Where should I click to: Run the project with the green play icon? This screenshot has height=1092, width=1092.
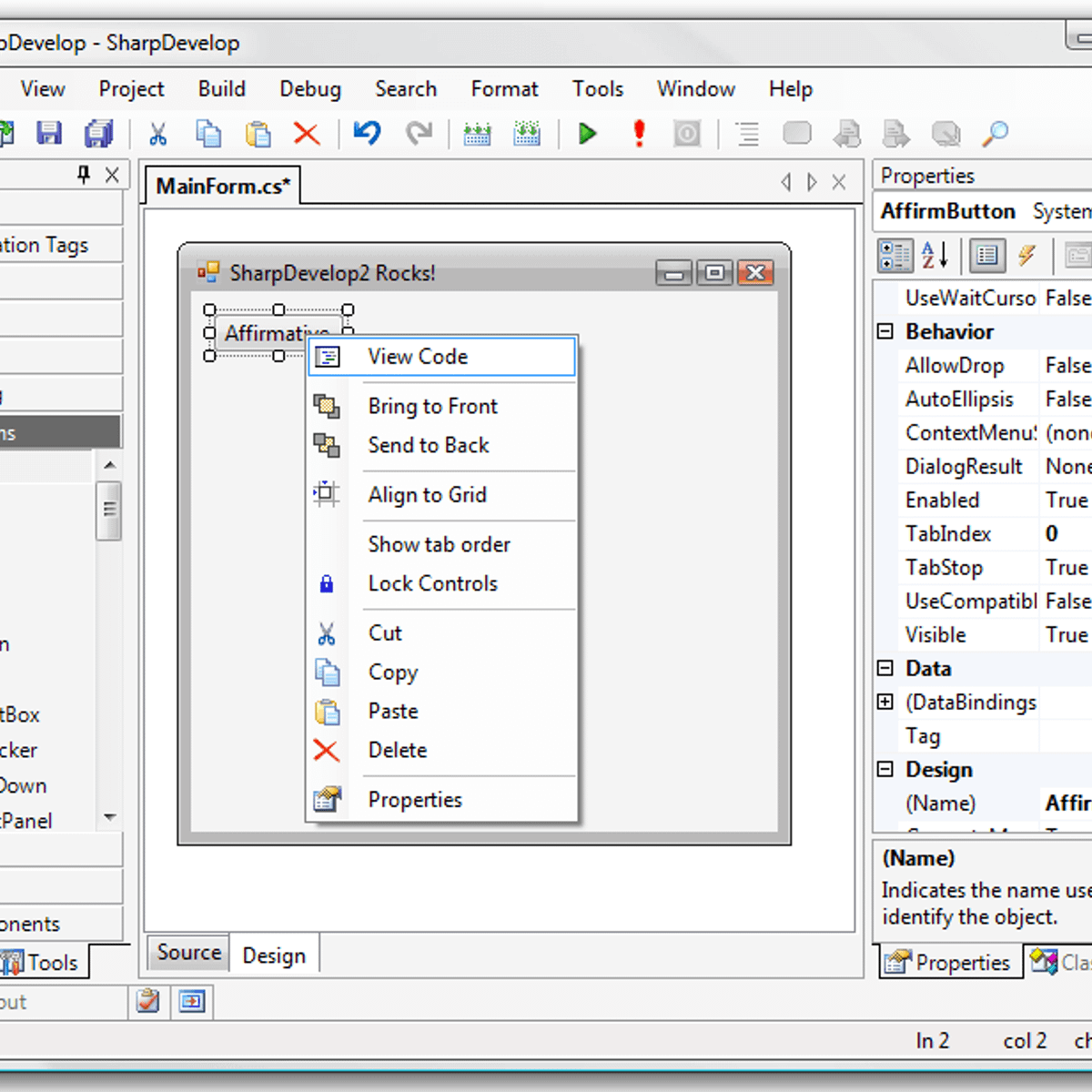click(588, 135)
